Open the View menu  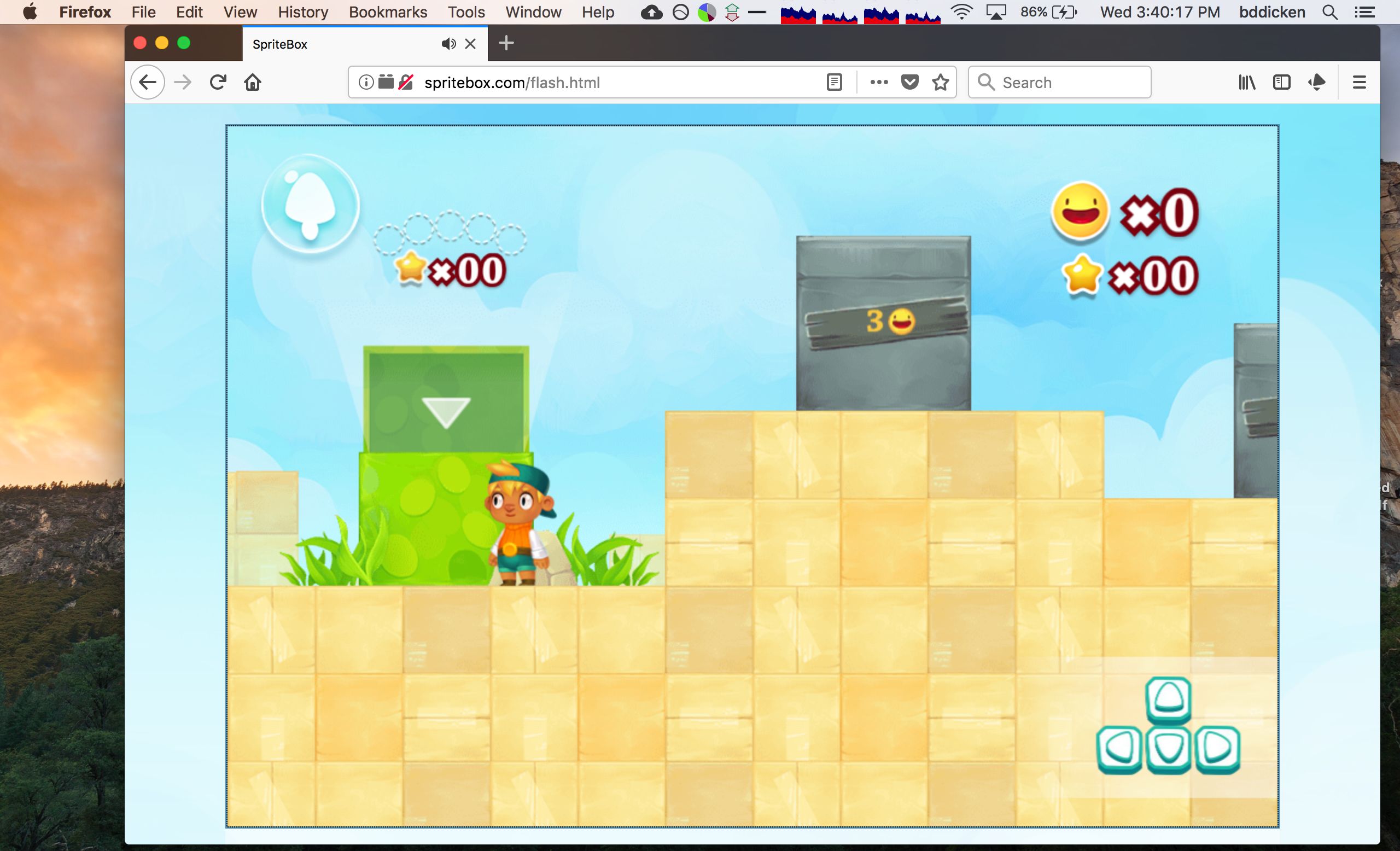point(240,12)
